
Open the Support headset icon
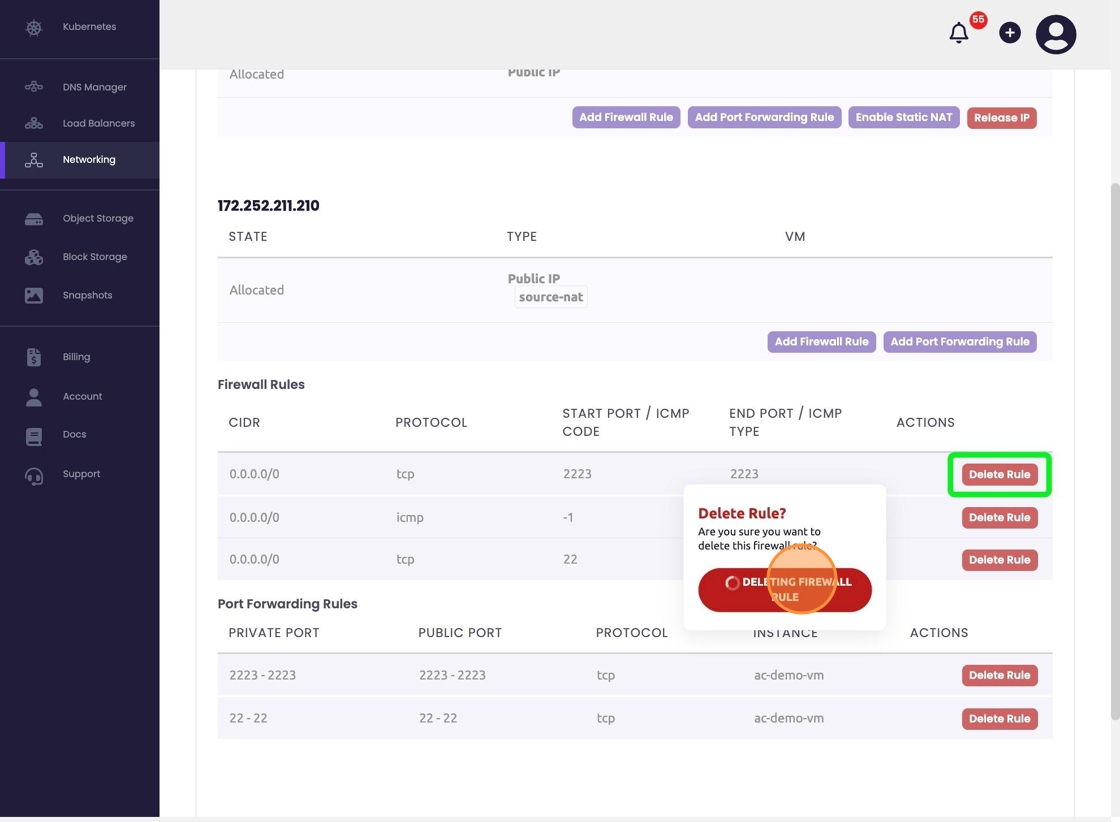[34, 475]
